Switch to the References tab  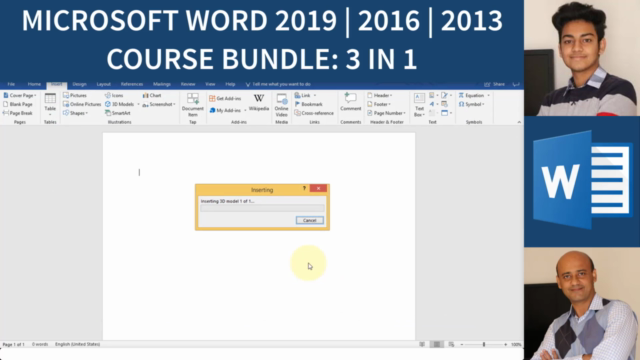(x=132, y=84)
